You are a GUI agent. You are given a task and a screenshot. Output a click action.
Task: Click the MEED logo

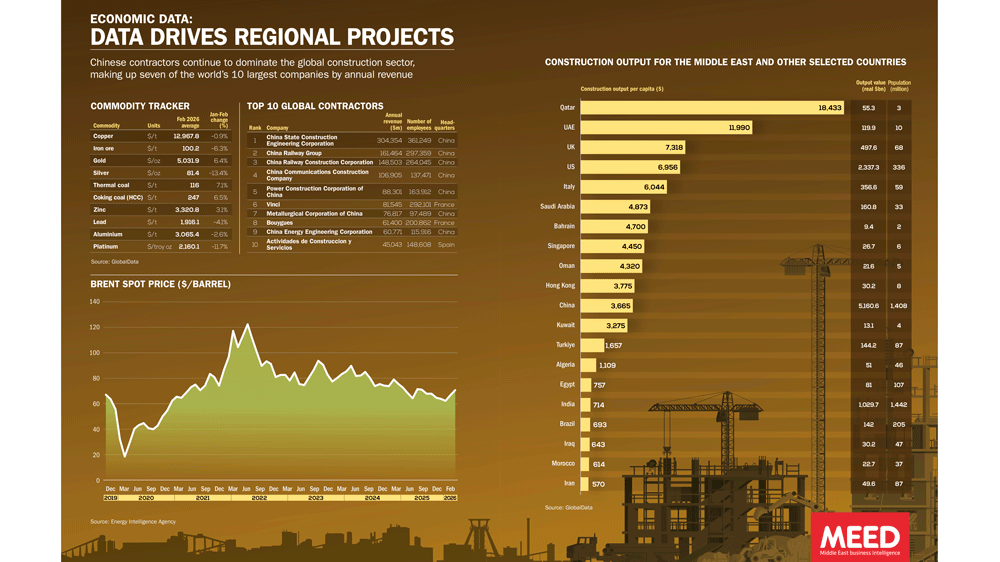(860, 537)
